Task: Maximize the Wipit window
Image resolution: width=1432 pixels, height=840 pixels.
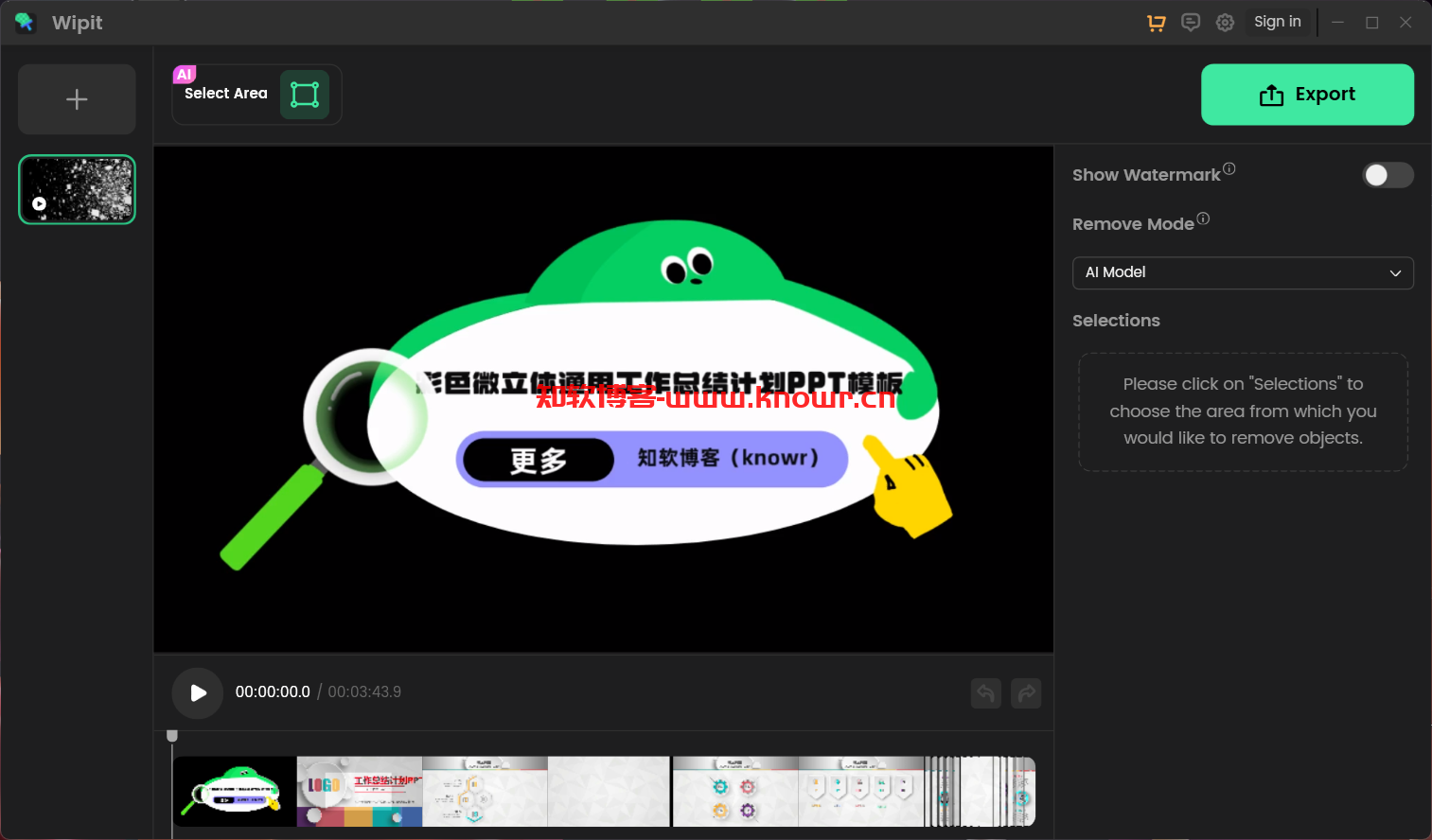Action: coord(1371,23)
